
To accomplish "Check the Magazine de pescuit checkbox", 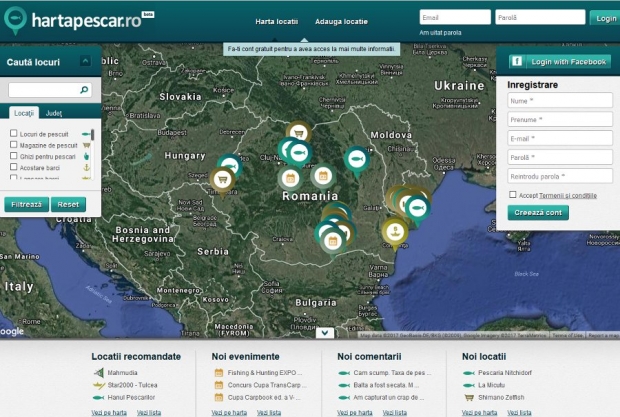I will [13, 144].
